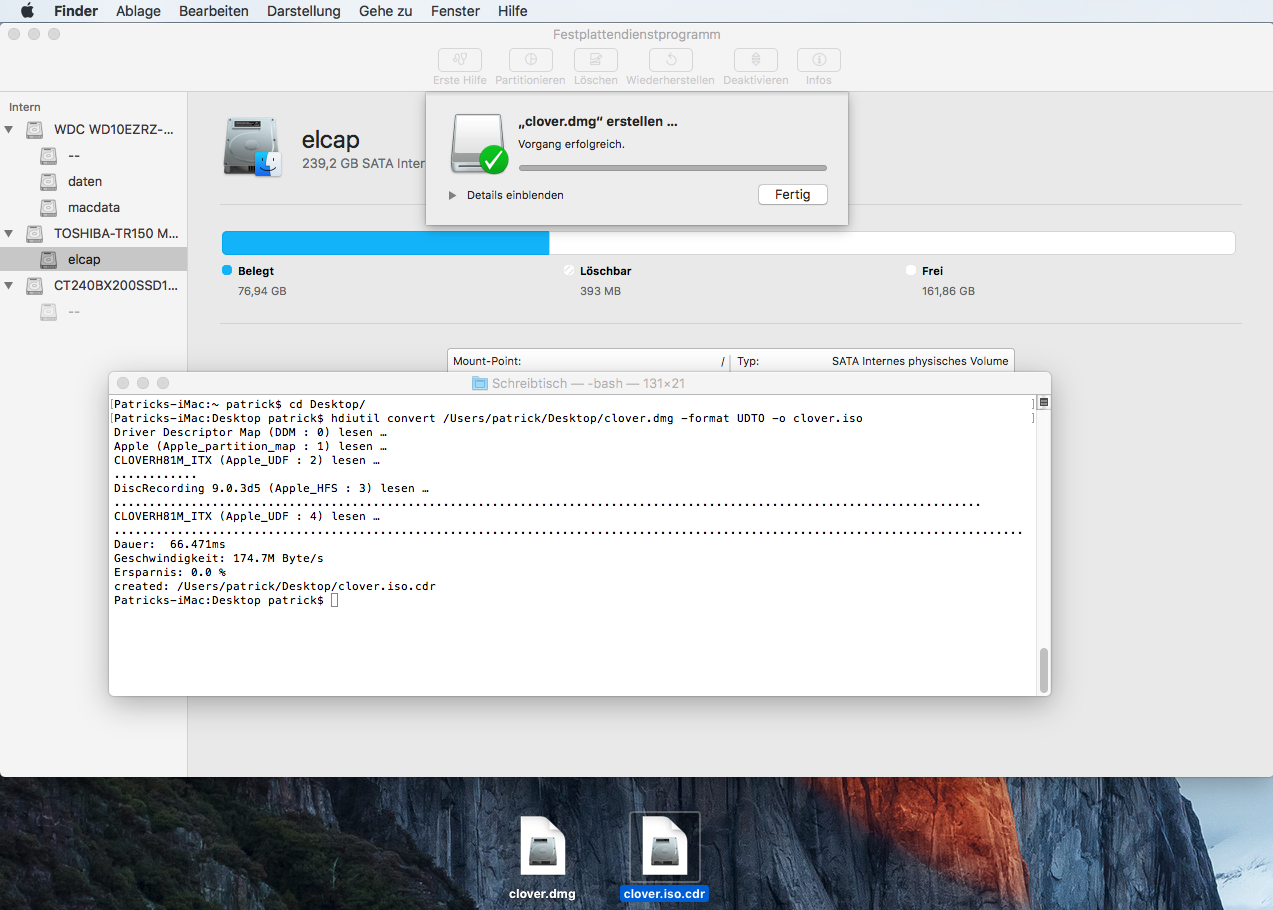
Task: Click the Deaktivieren toolbar icon
Action: coord(755,60)
